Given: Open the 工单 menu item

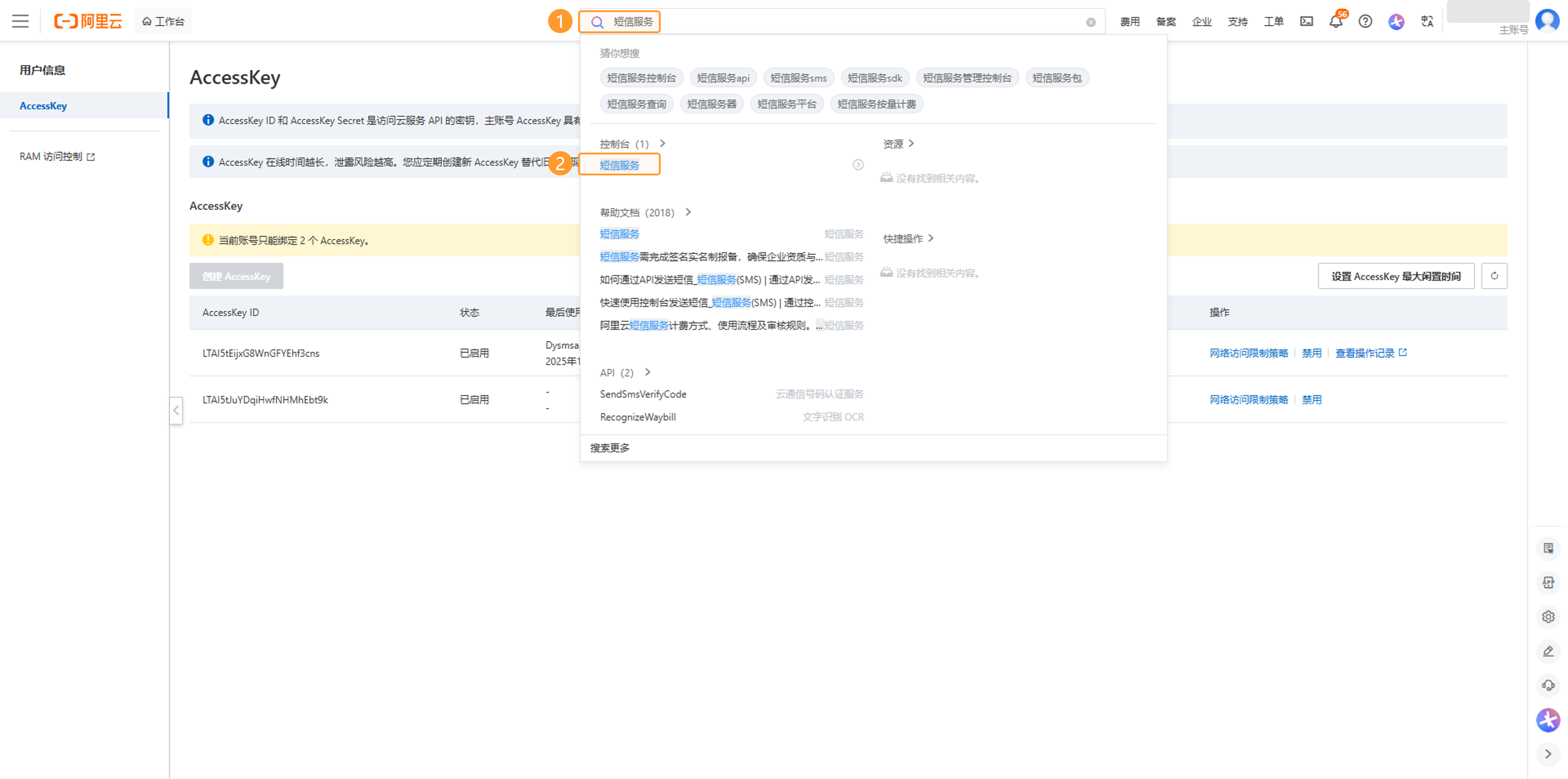Looking at the screenshot, I should click(1273, 21).
